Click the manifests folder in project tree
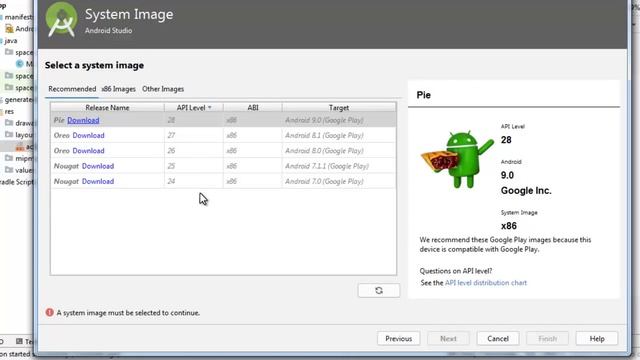This screenshot has width=640, height=360. pos(18,17)
